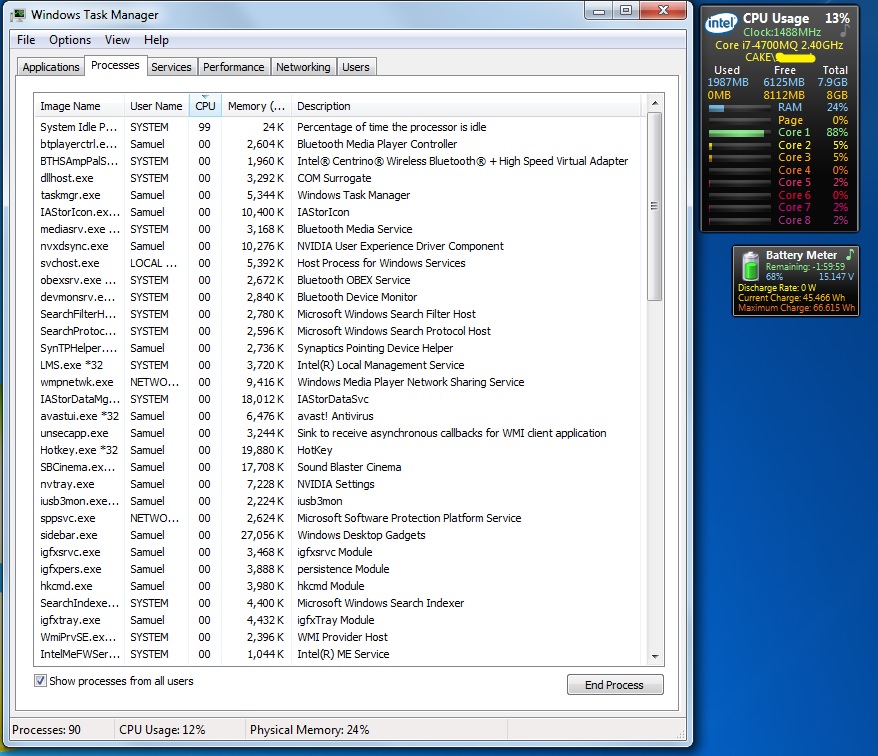Switch to the Networking tab
Viewport: 878px width, 756px height.
click(303, 67)
